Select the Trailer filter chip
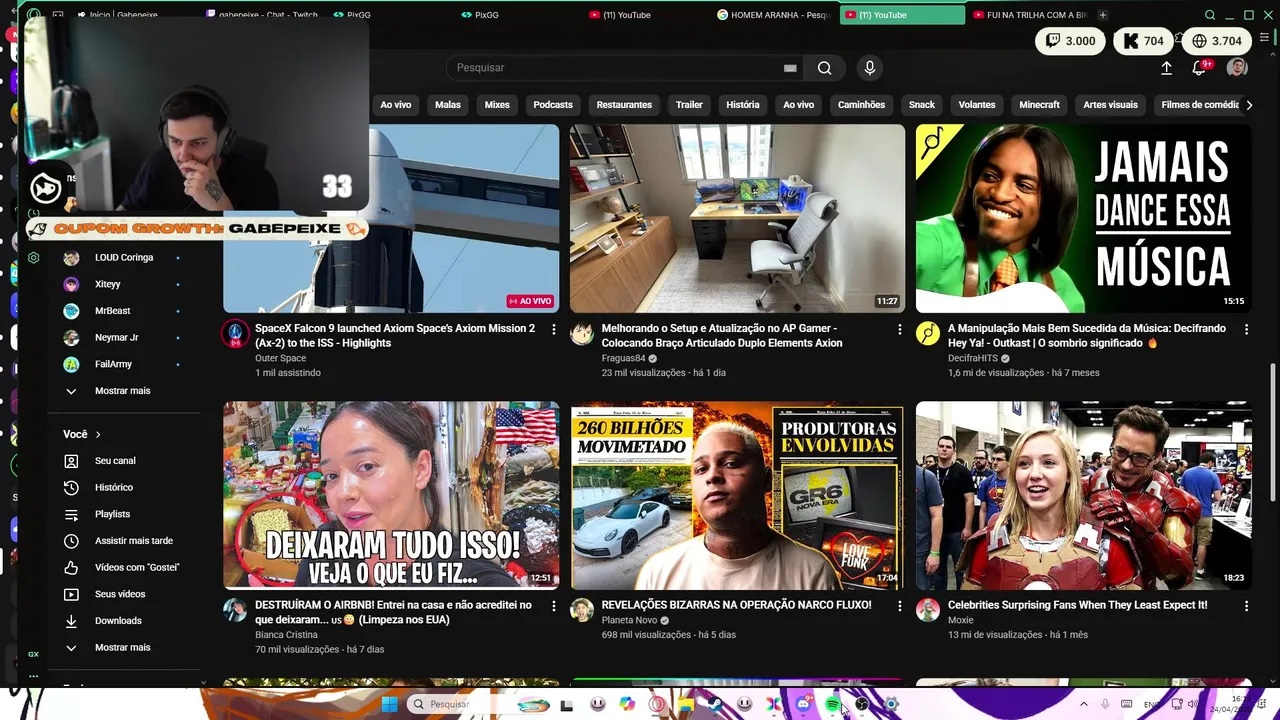Image resolution: width=1280 pixels, height=720 pixels. coord(689,105)
